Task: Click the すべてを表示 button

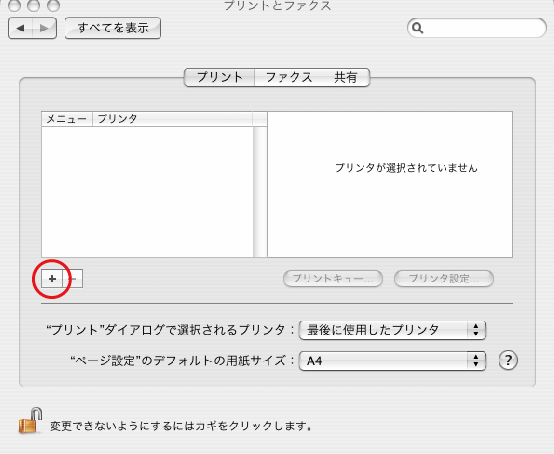Action: pos(113,28)
